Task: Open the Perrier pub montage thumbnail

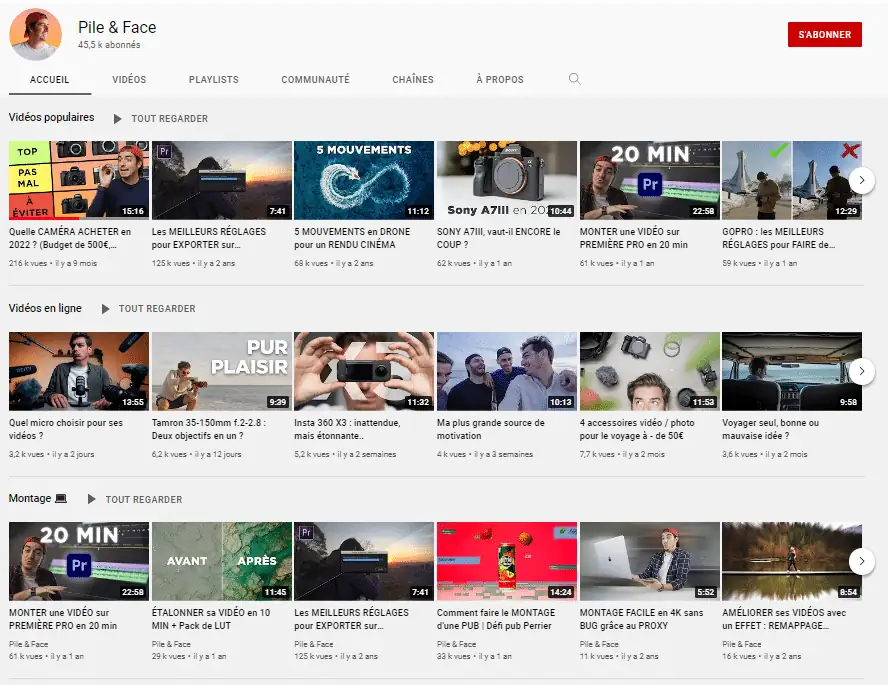Action: pyautogui.click(x=506, y=561)
